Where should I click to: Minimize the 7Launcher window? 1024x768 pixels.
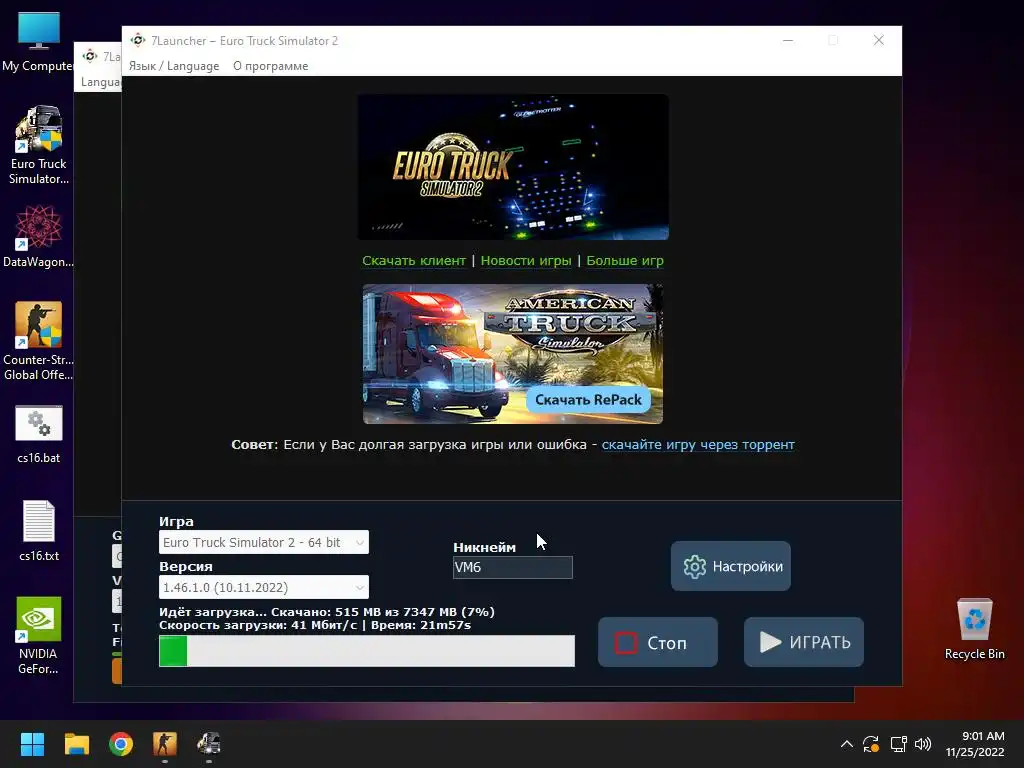pyautogui.click(x=788, y=40)
